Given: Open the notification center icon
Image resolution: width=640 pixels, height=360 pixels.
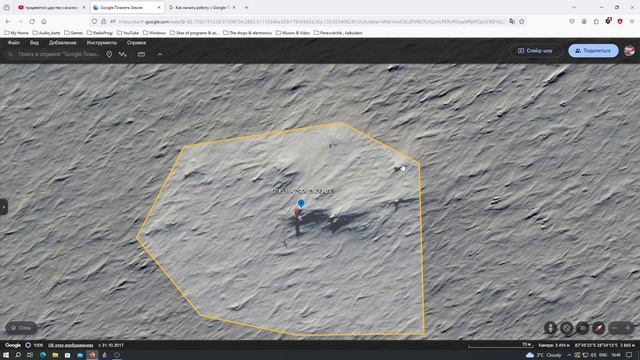Looking at the screenshot, I should tap(629, 355).
